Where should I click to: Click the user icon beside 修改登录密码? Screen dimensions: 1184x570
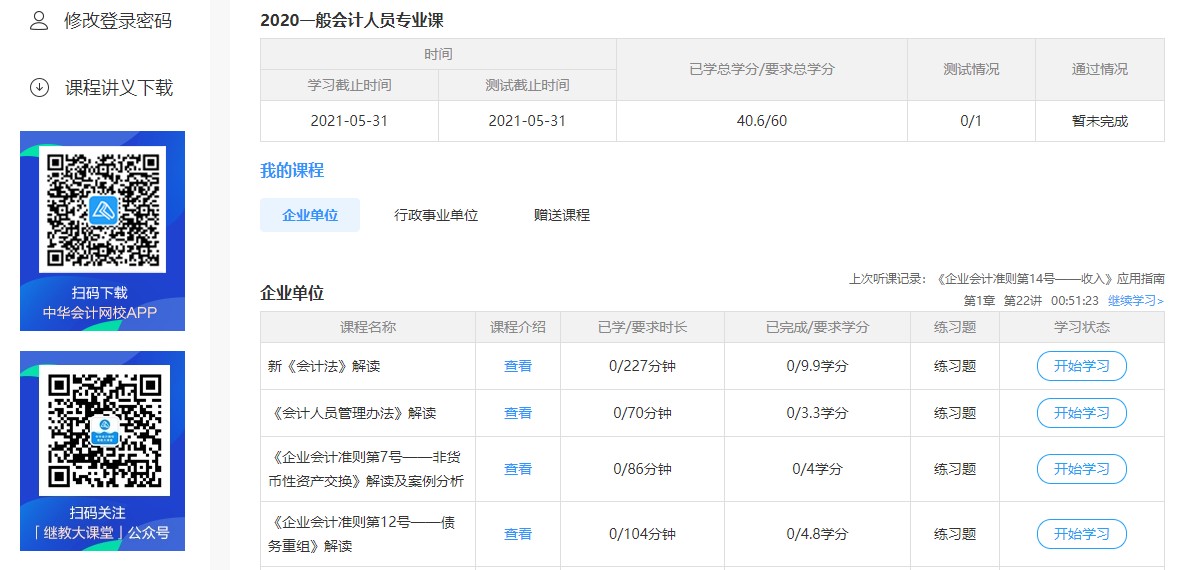coord(39,20)
